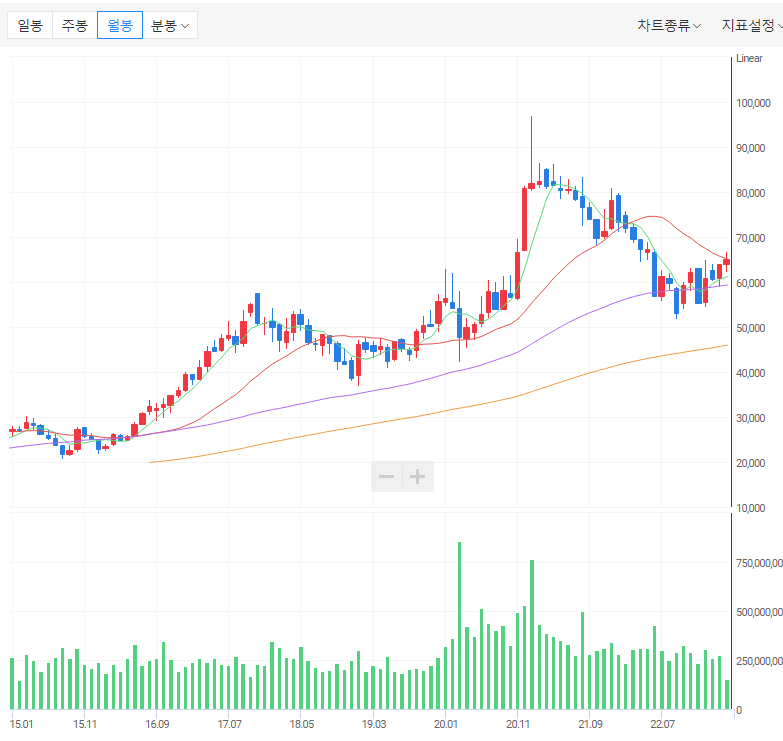Screen dimensions: 783x741
Task: Click the 21.09 date axis label
Action: tap(590, 724)
